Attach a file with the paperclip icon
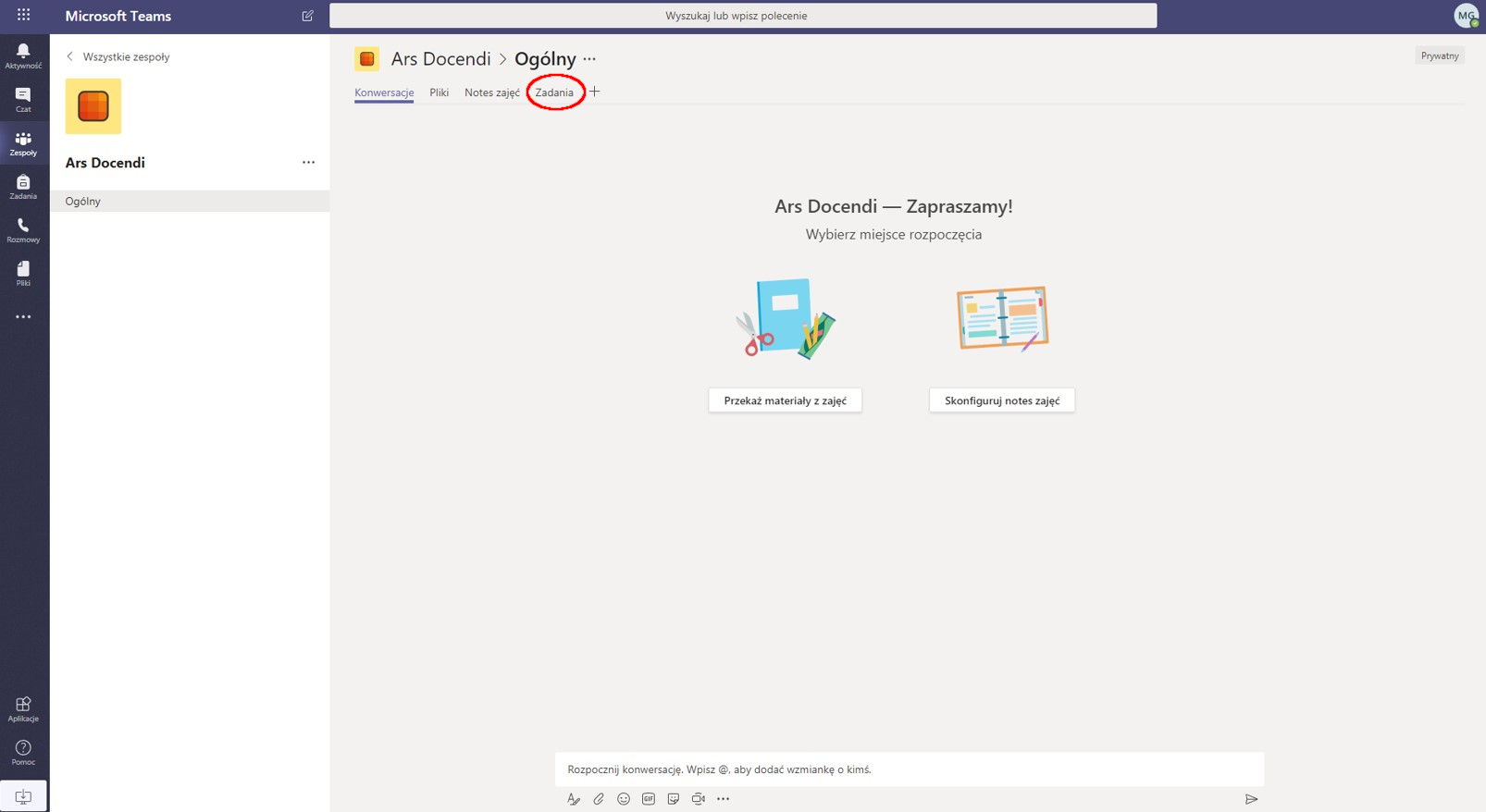This screenshot has width=1486, height=812. 599,799
